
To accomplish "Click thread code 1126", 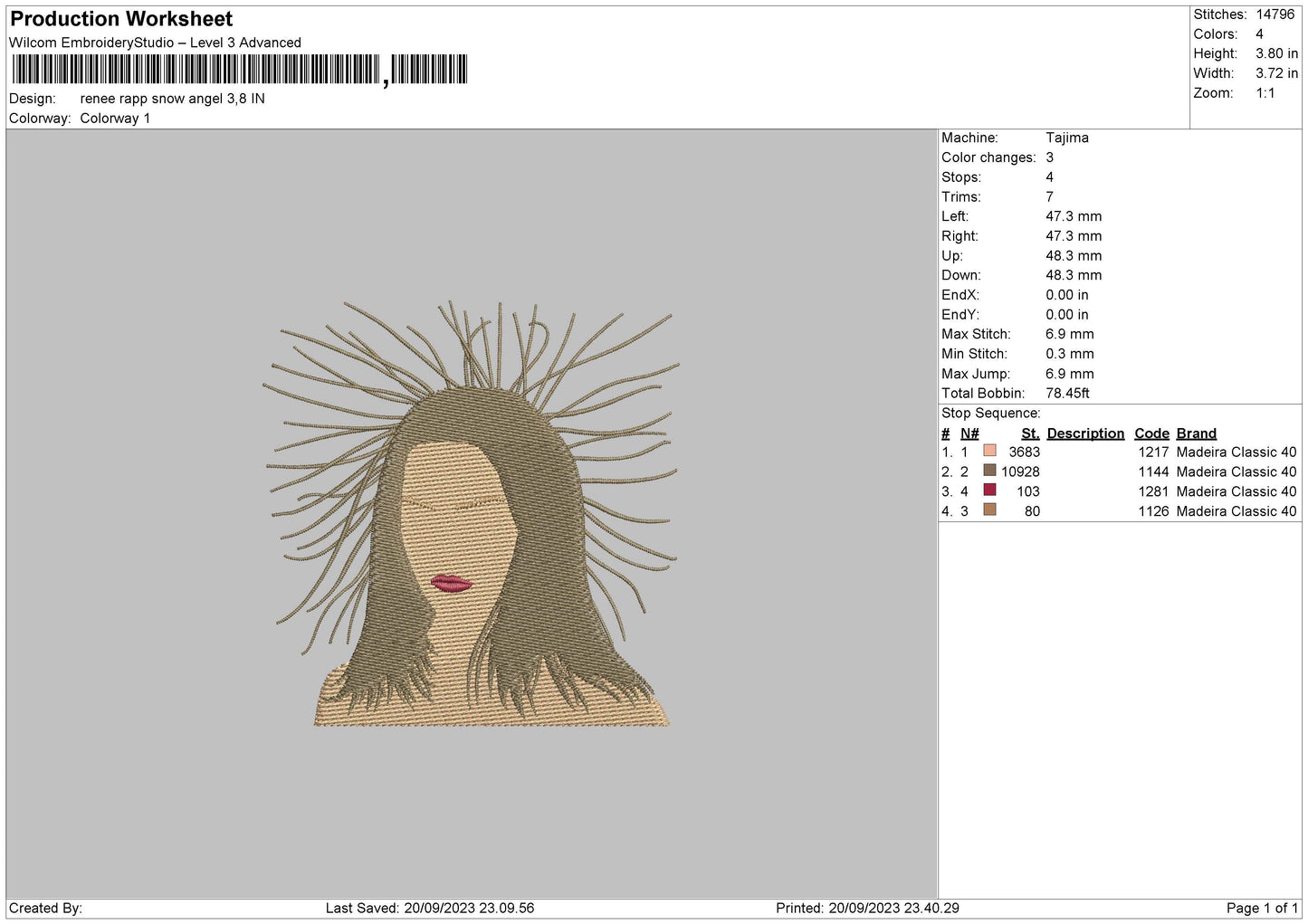I will pyautogui.click(x=1153, y=512).
